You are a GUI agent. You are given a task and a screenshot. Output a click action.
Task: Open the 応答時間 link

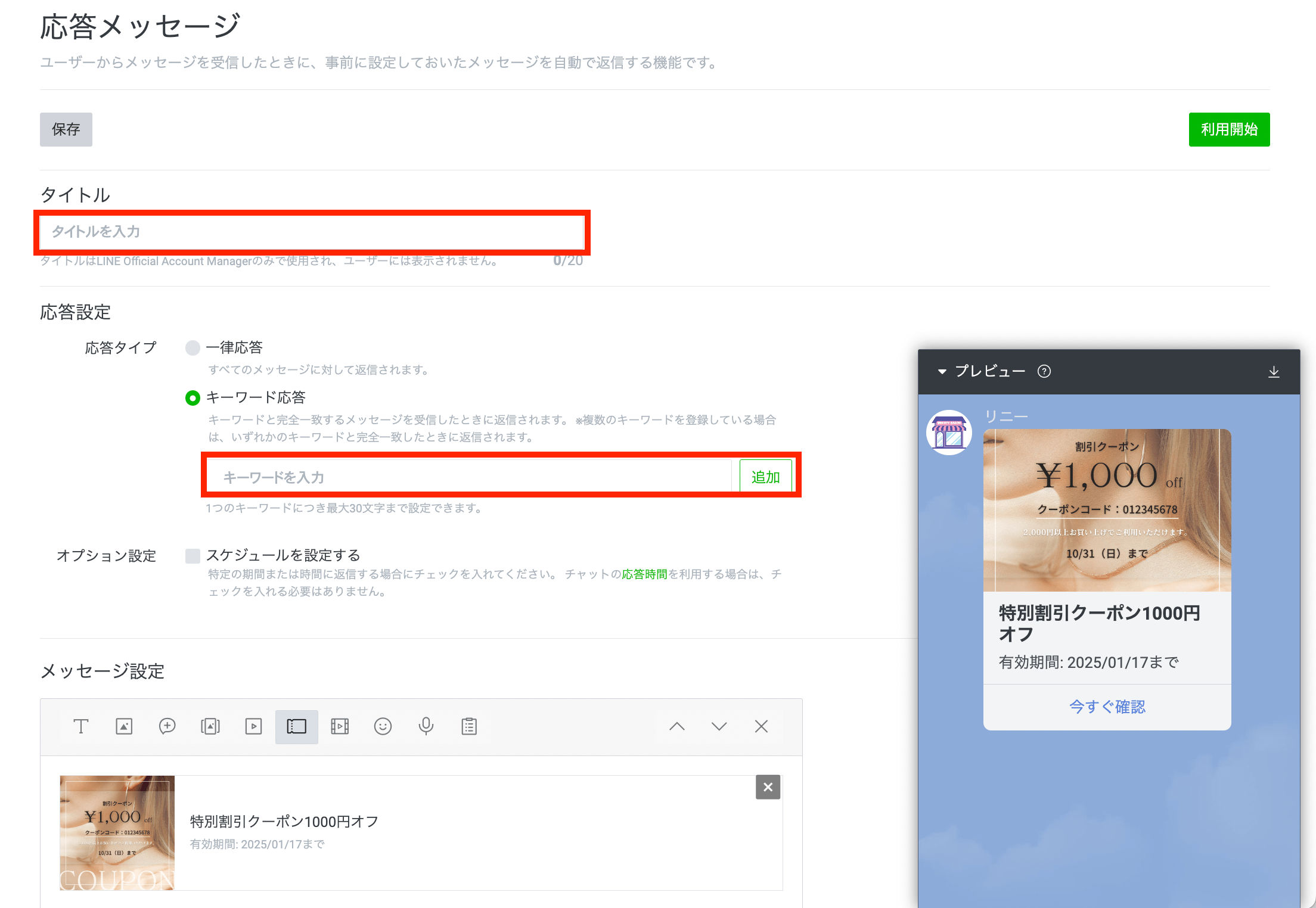644,574
